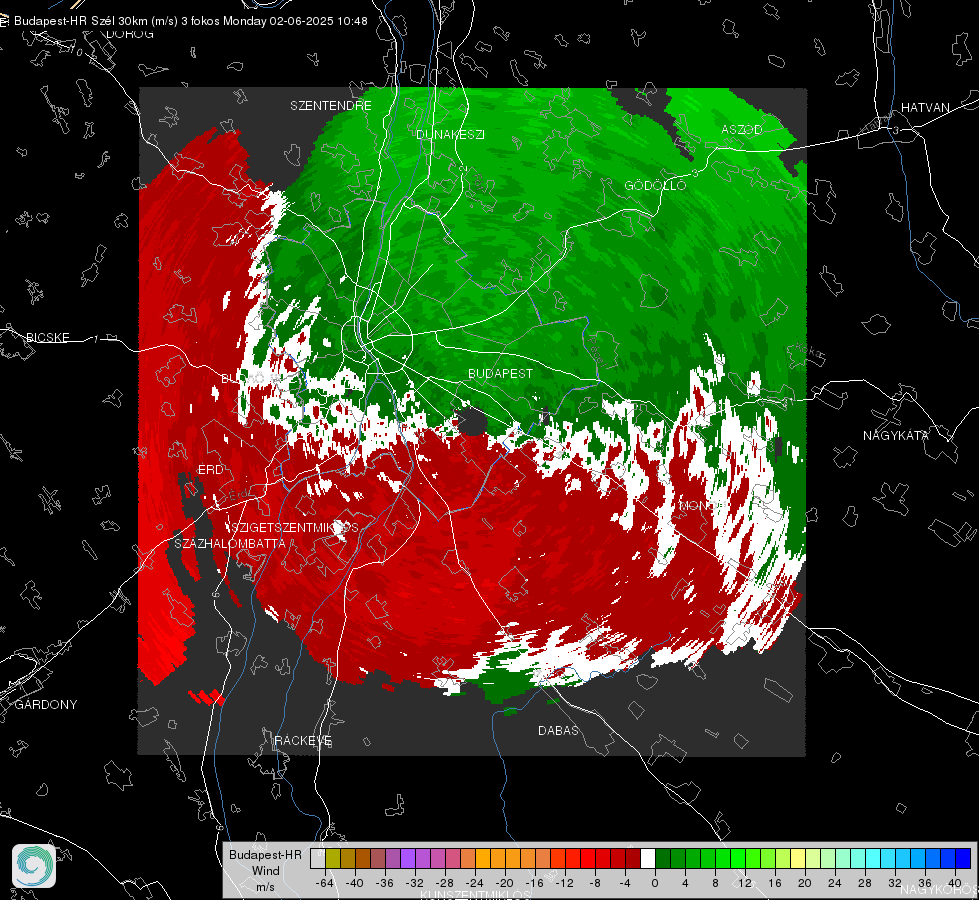Click the 'SZÁZHALOMBATTA' town label
979x900 pixels.
pyautogui.click(x=230, y=543)
